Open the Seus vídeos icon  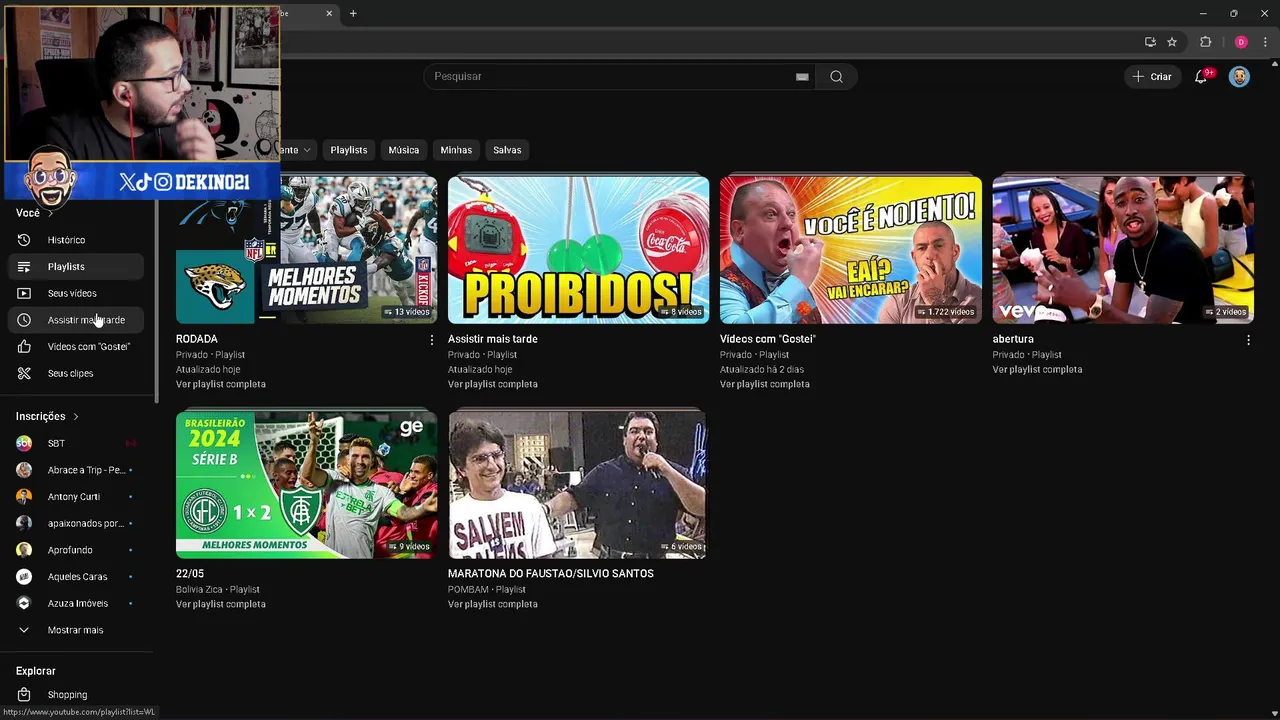[x=24, y=293]
